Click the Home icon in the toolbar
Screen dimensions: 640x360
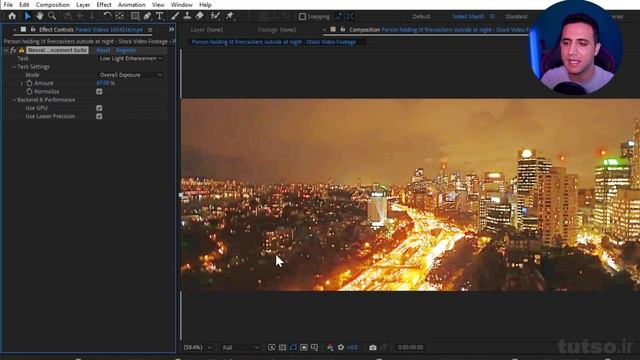coord(12,16)
